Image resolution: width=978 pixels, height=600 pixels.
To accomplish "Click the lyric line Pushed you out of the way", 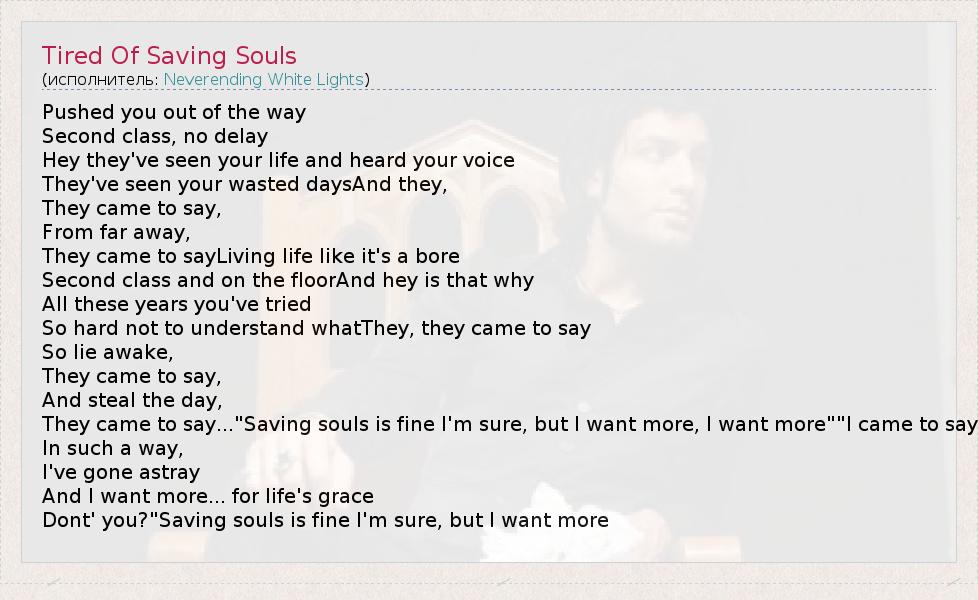I will coord(174,112).
